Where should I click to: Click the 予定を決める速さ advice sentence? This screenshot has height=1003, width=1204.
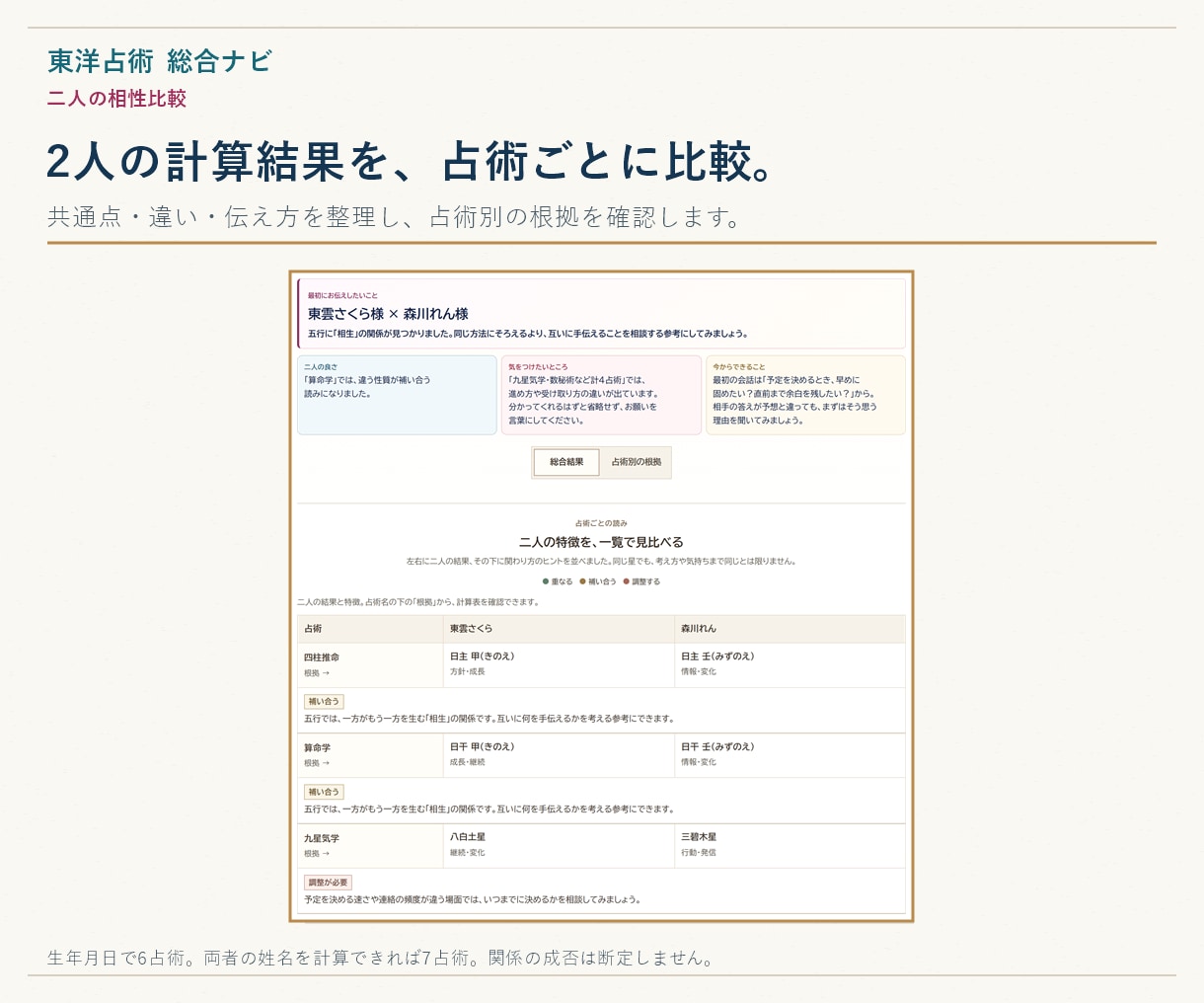pos(473,900)
